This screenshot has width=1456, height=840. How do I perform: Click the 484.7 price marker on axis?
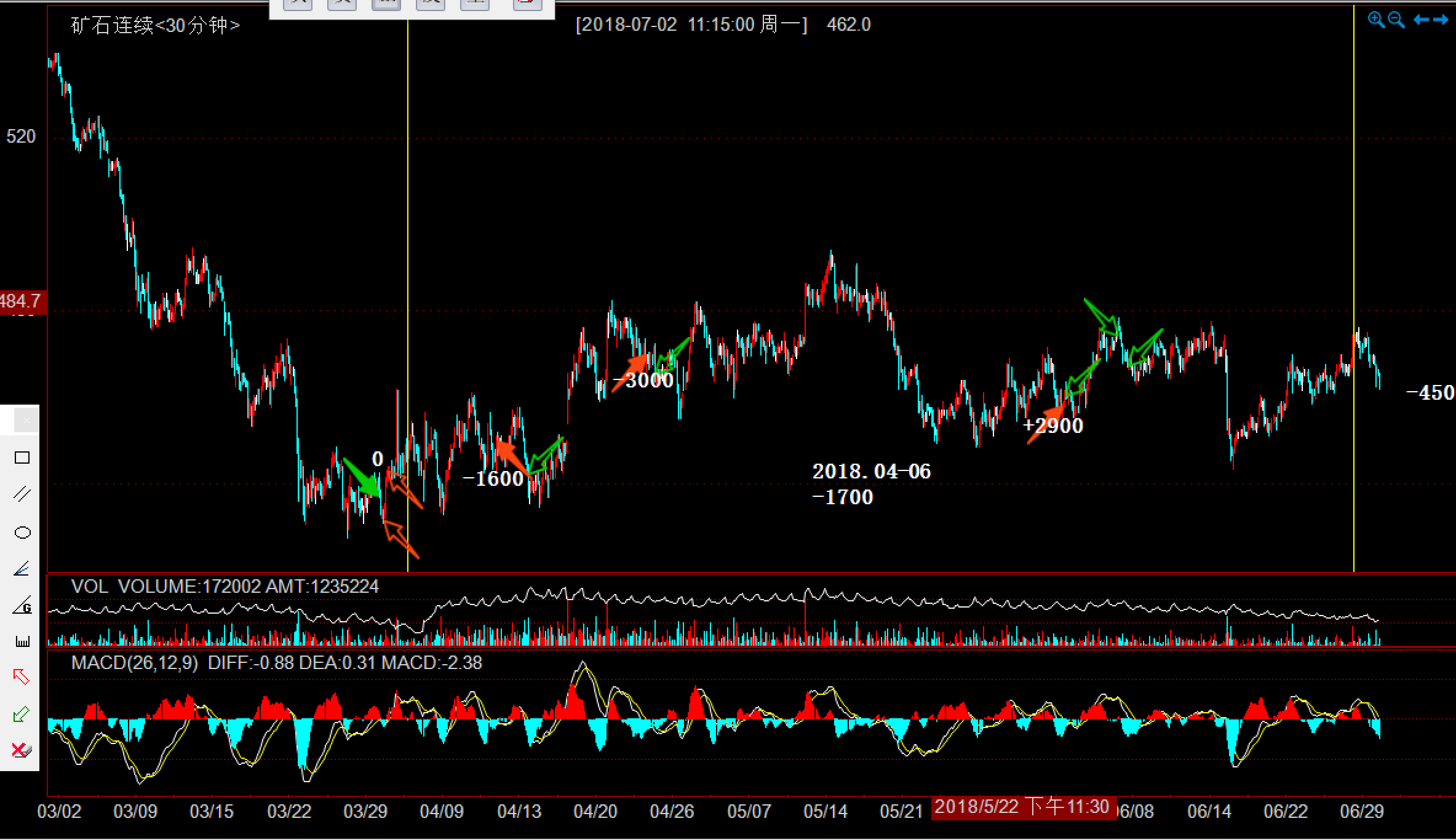pos(22,301)
